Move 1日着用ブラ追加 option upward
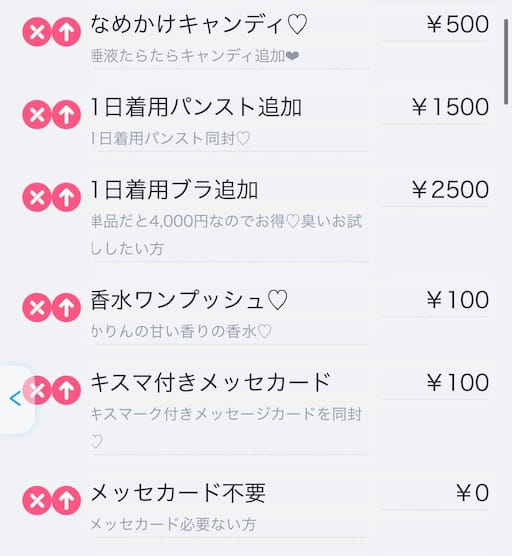Viewport: 512px width, 556px height. click(x=66, y=197)
